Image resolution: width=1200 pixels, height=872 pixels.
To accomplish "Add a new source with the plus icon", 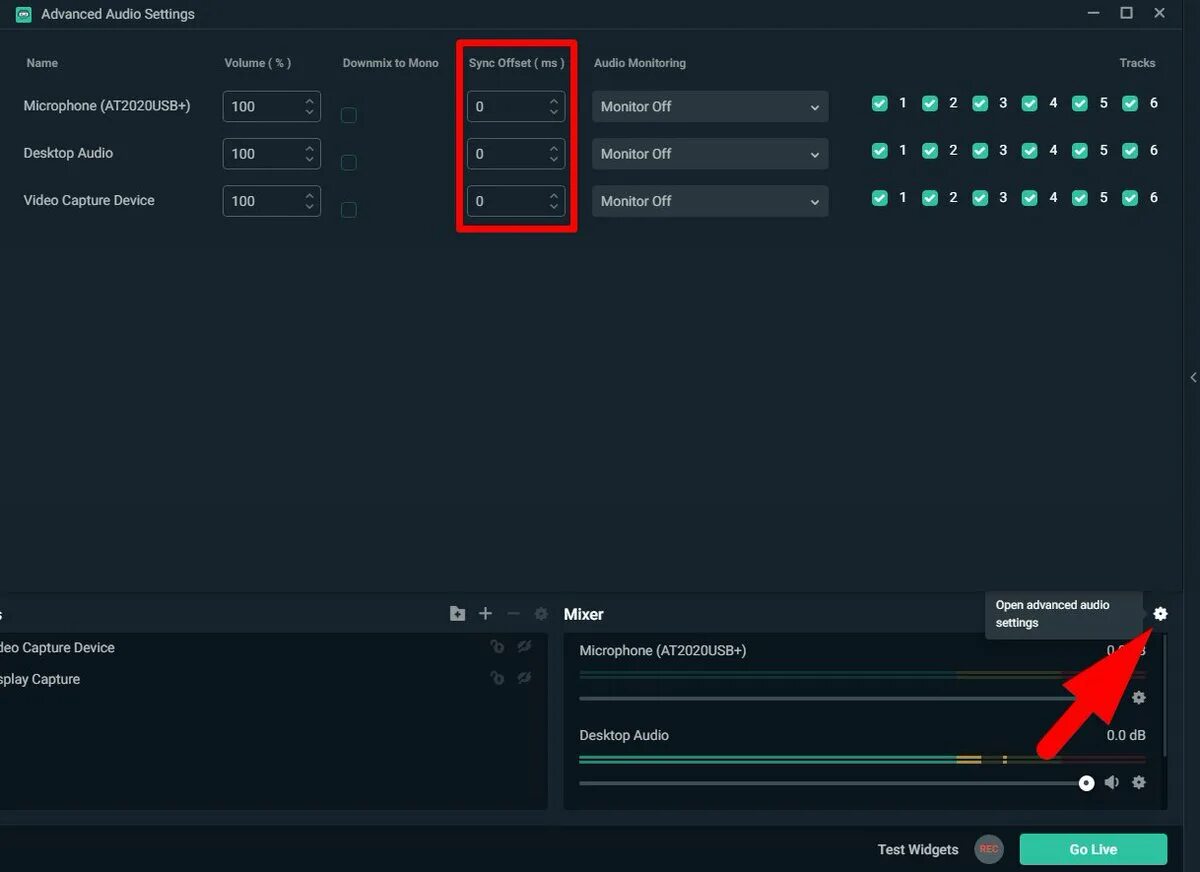I will click(485, 614).
